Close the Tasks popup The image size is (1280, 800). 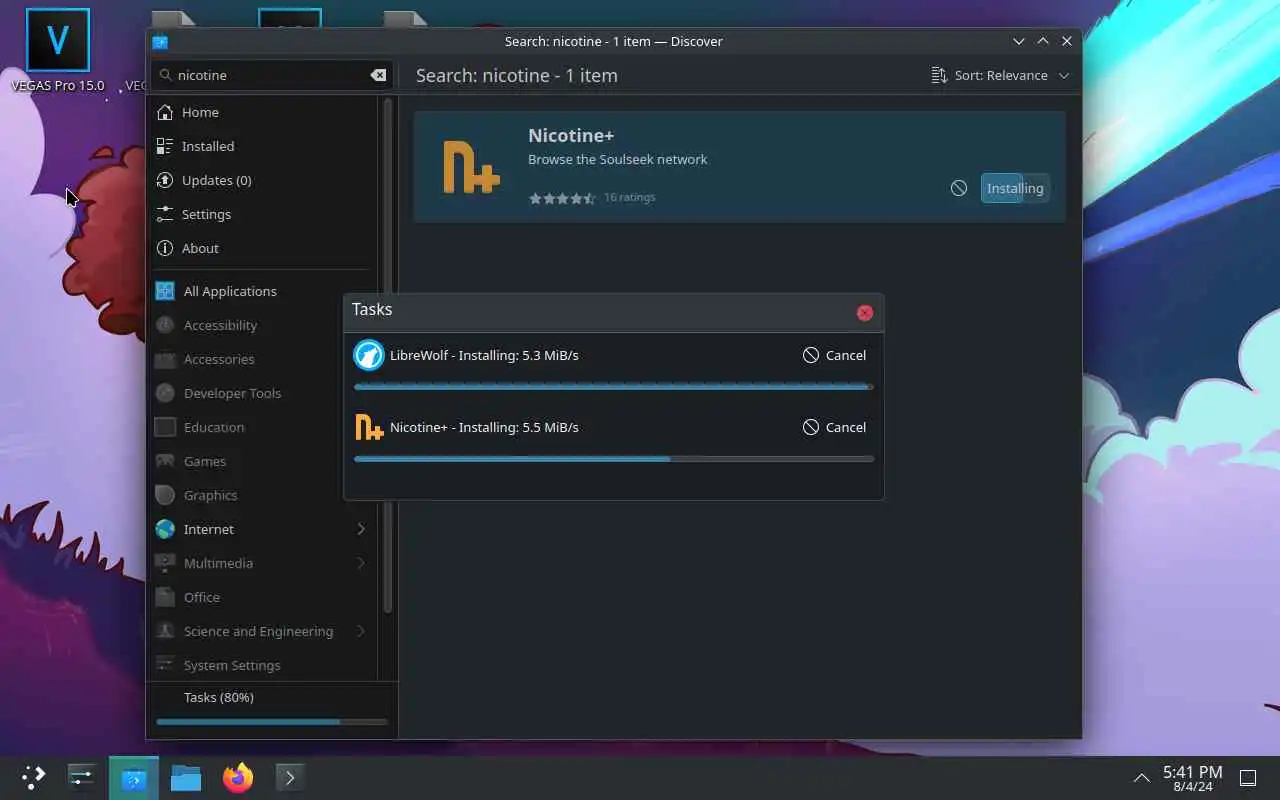(865, 313)
